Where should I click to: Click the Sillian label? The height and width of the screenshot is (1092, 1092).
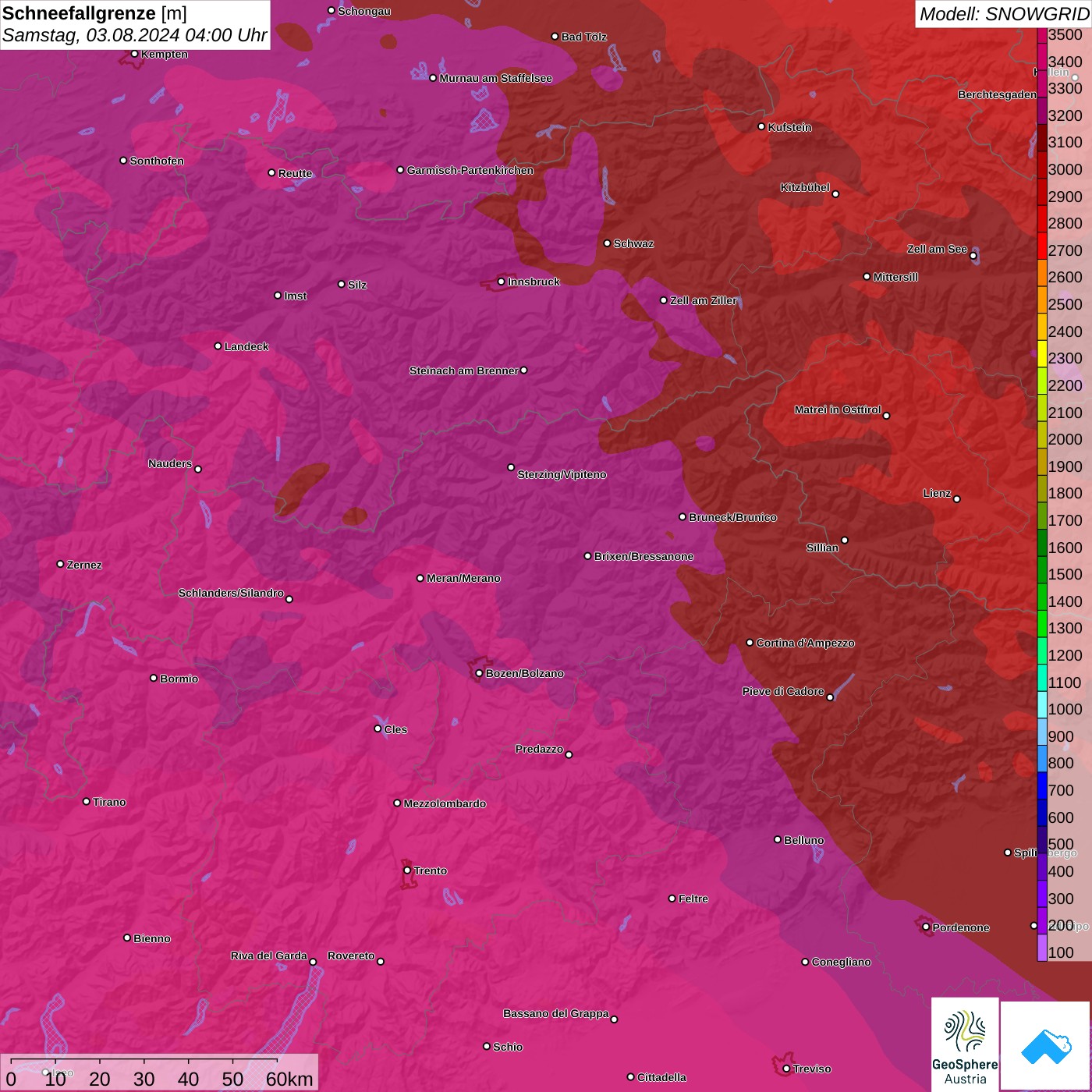pos(822,548)
